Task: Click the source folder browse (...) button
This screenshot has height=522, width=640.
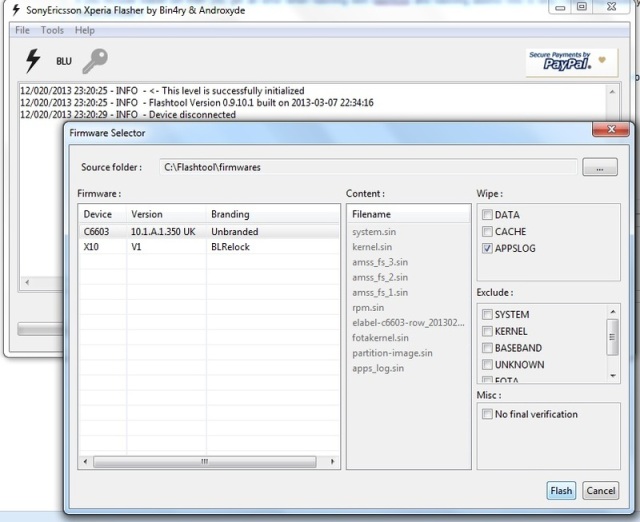Action: coord(600,167)
